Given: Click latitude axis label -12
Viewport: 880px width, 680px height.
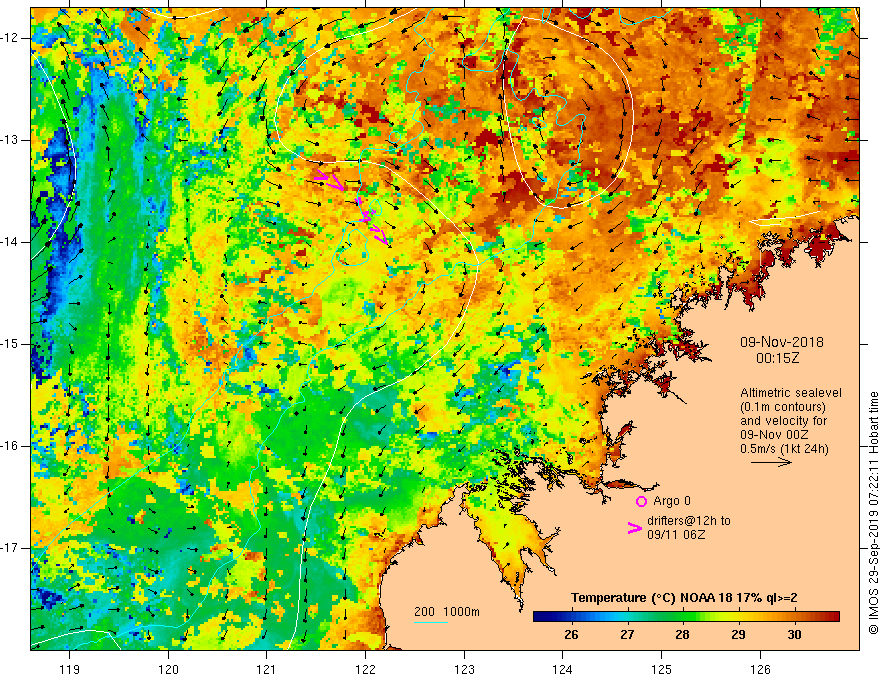Looking at the screenshot, I should 10,38.
